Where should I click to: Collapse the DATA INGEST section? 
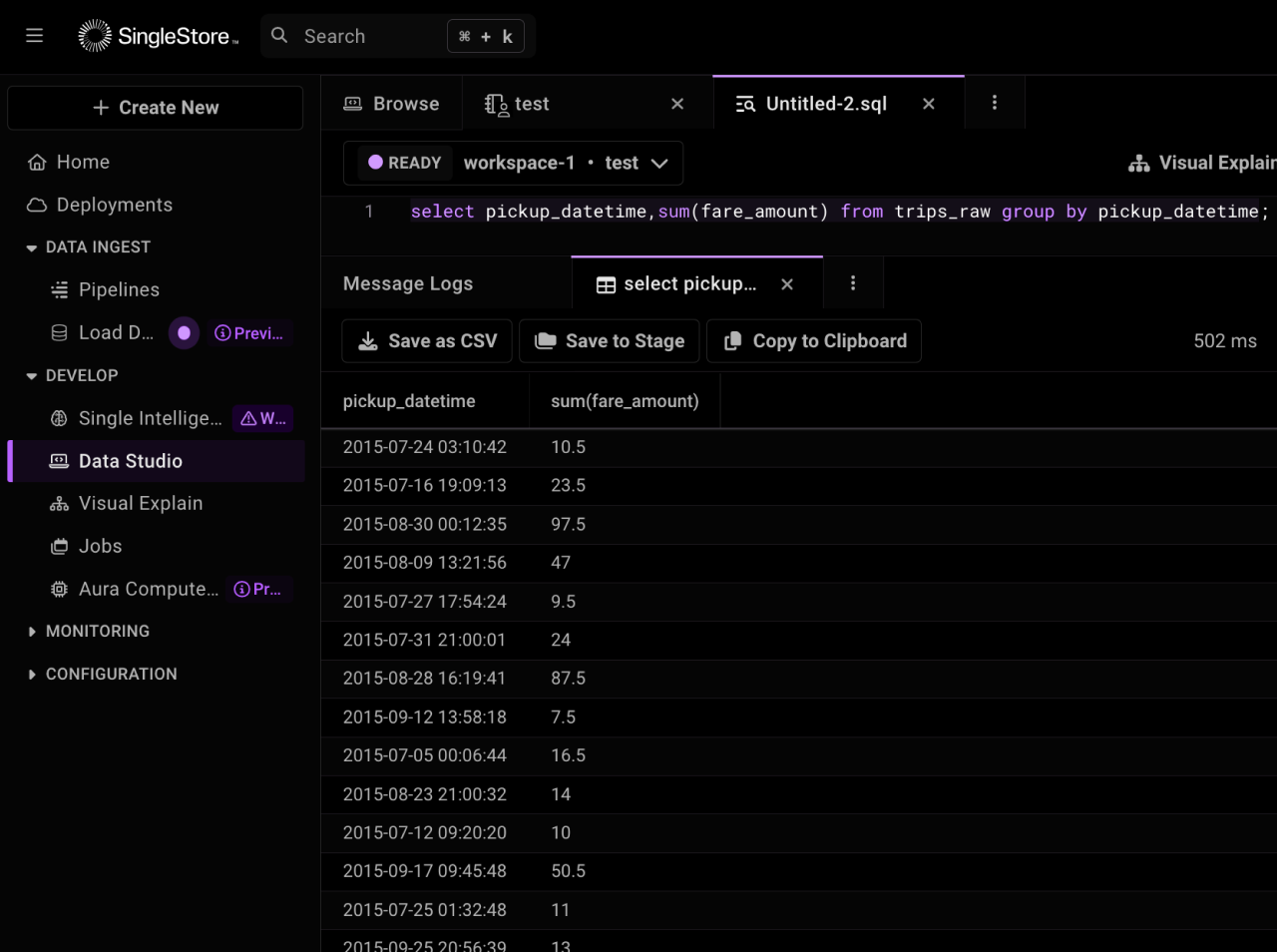(32, 247)
